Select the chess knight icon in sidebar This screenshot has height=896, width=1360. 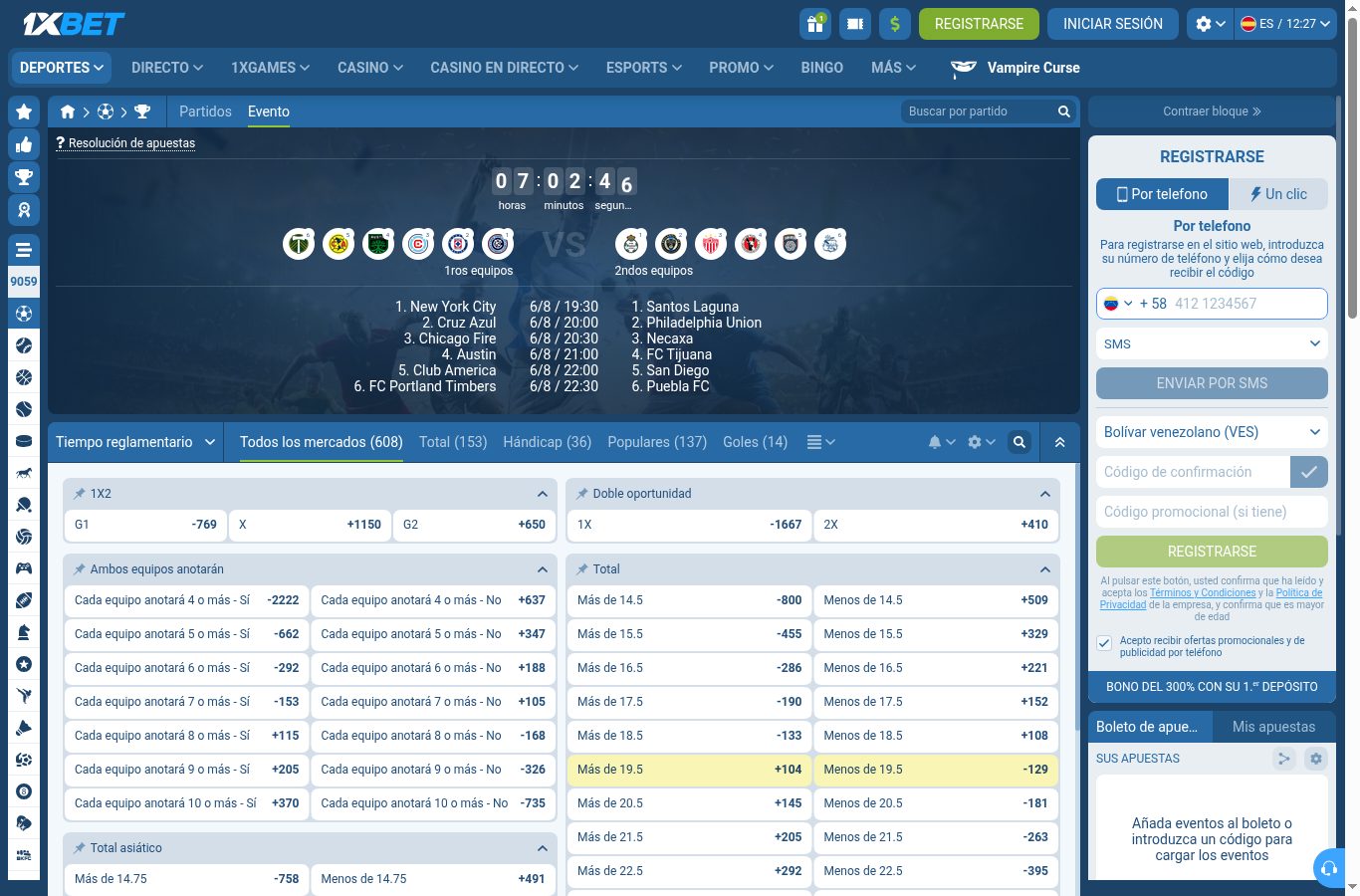(x=24, y=632)
